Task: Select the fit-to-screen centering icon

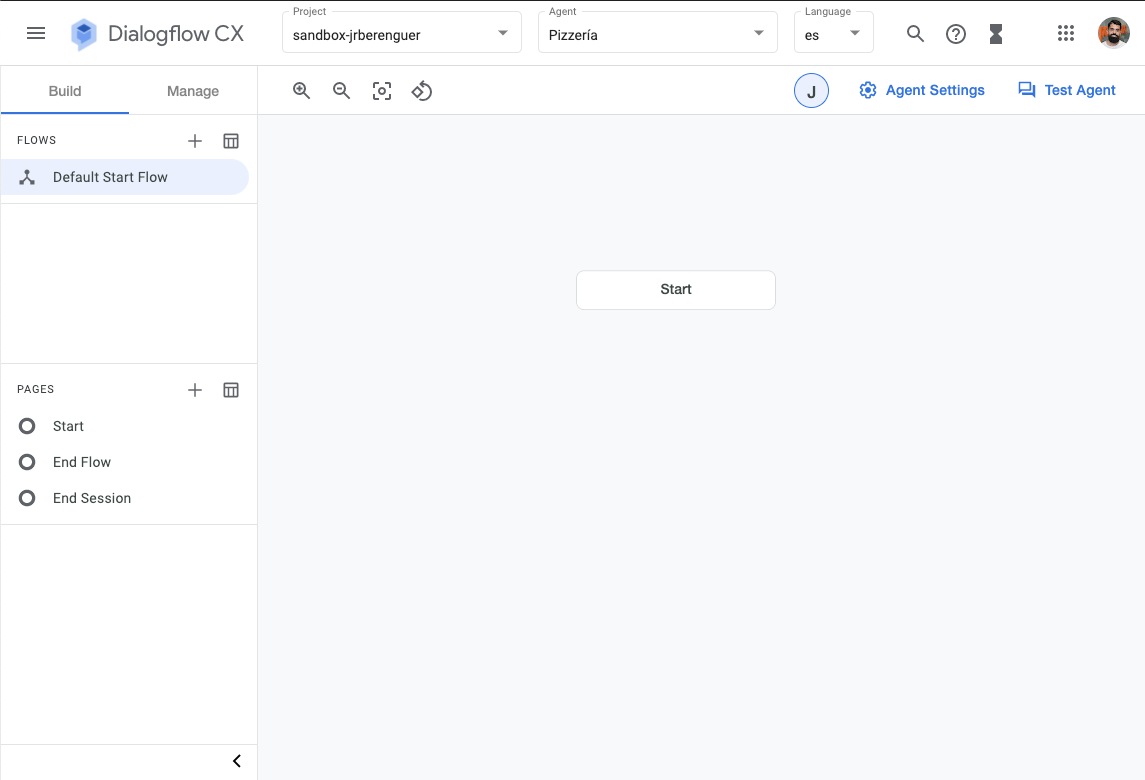Action: [x=381, y=90]
